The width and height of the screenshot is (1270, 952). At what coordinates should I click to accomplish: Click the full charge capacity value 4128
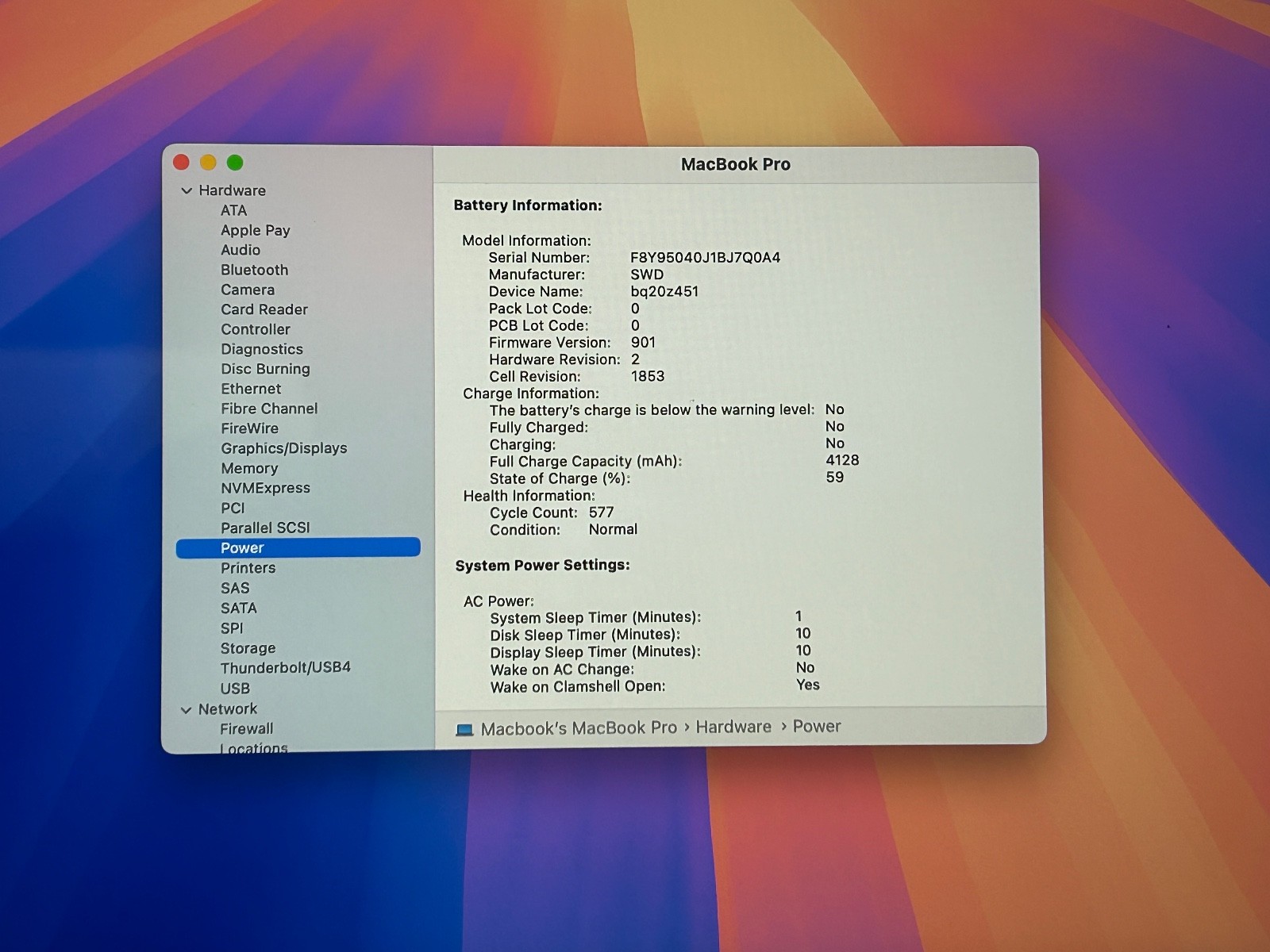coord(842,460)
